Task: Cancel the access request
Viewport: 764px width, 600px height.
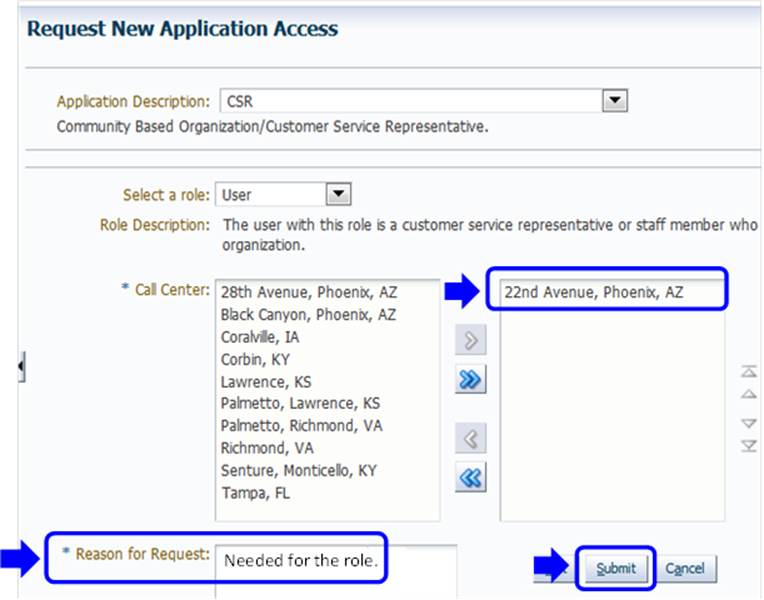Action: [685, 568]
